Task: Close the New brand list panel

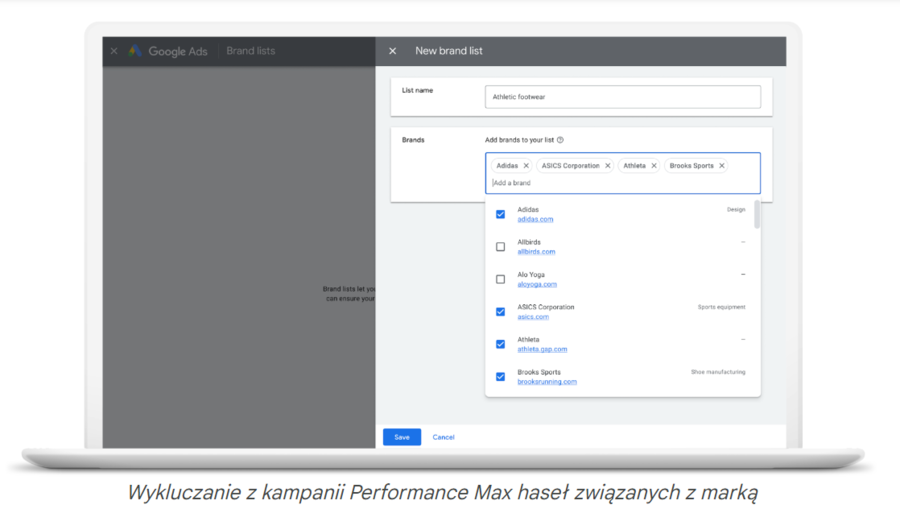Action: (x=392, y=51)
